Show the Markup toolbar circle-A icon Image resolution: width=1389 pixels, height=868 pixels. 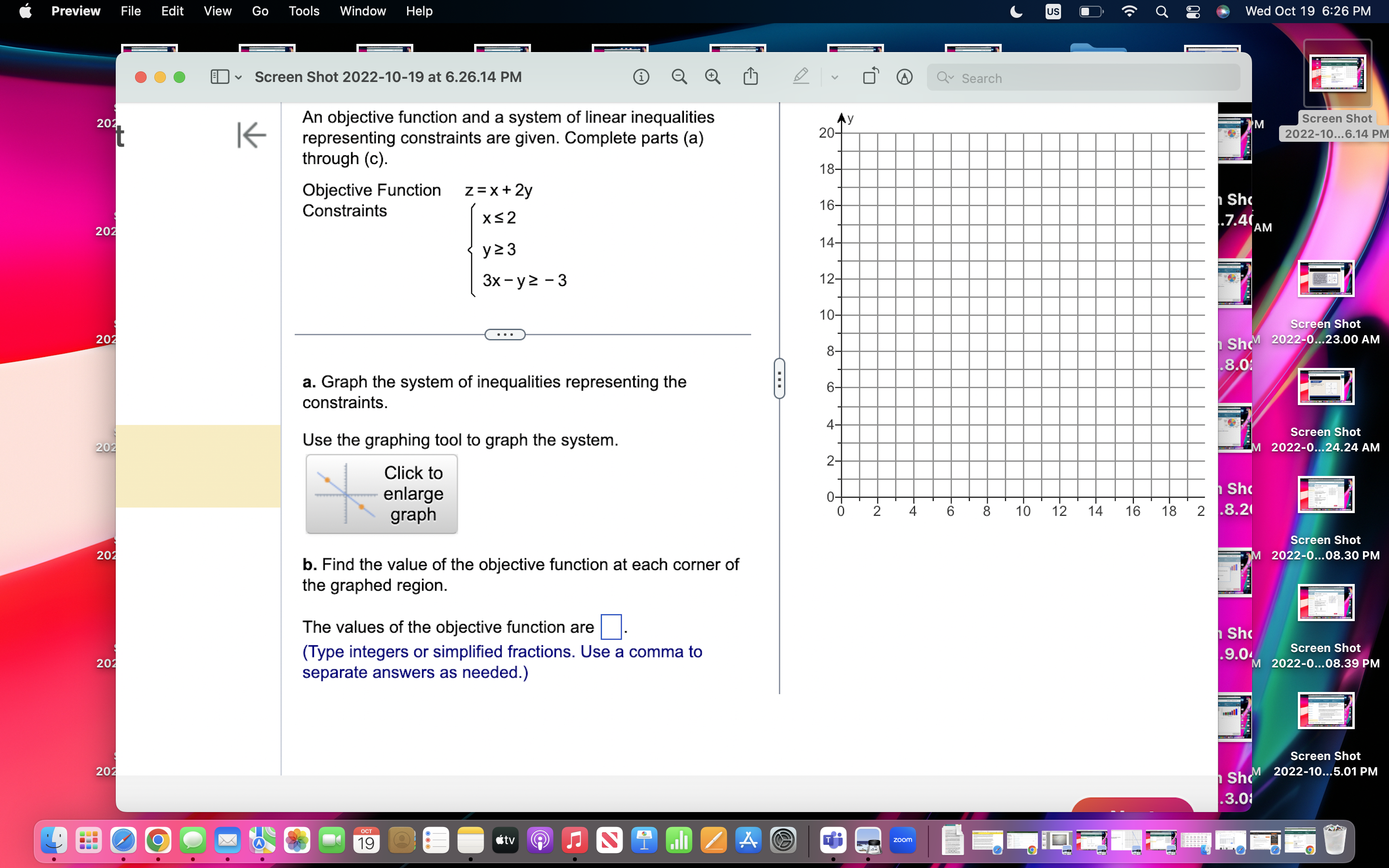click(904, 77)
